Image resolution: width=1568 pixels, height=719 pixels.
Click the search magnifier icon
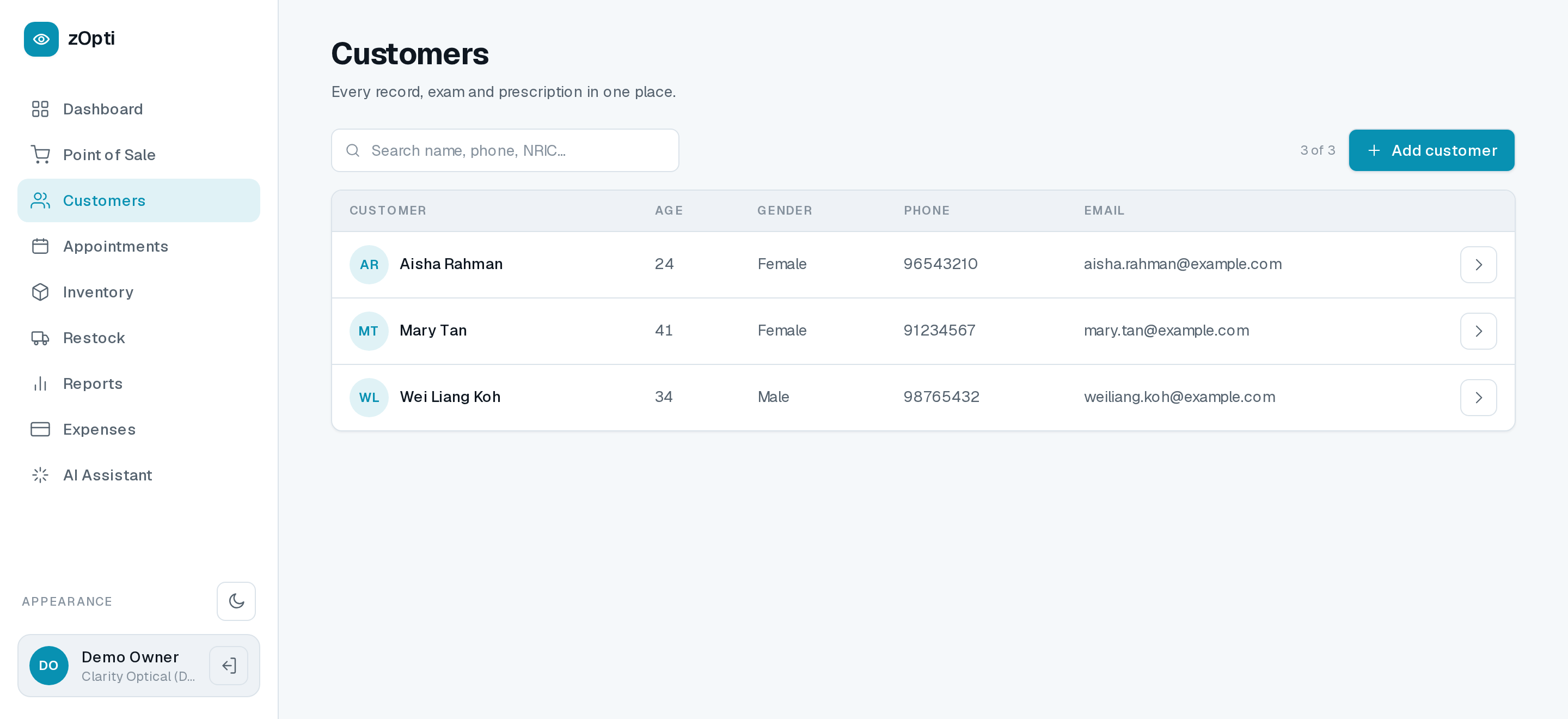point(353,150)
